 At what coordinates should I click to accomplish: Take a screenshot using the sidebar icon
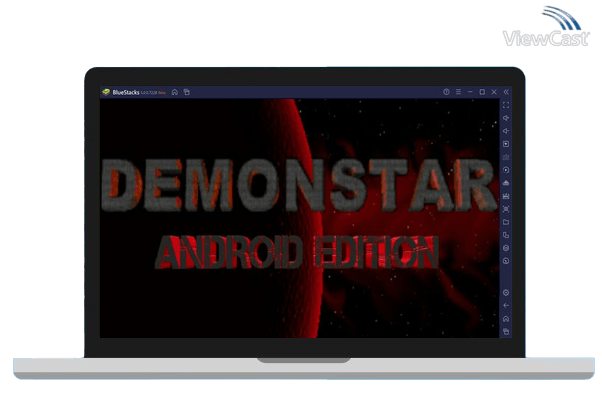point(506,209)
